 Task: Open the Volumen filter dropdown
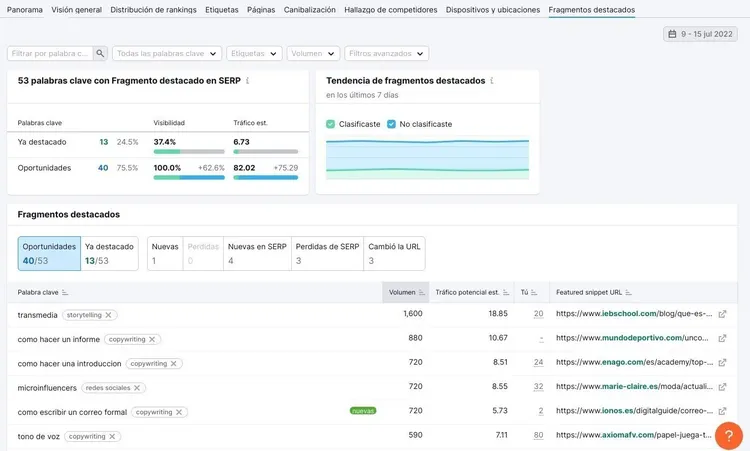pos(313,54)
